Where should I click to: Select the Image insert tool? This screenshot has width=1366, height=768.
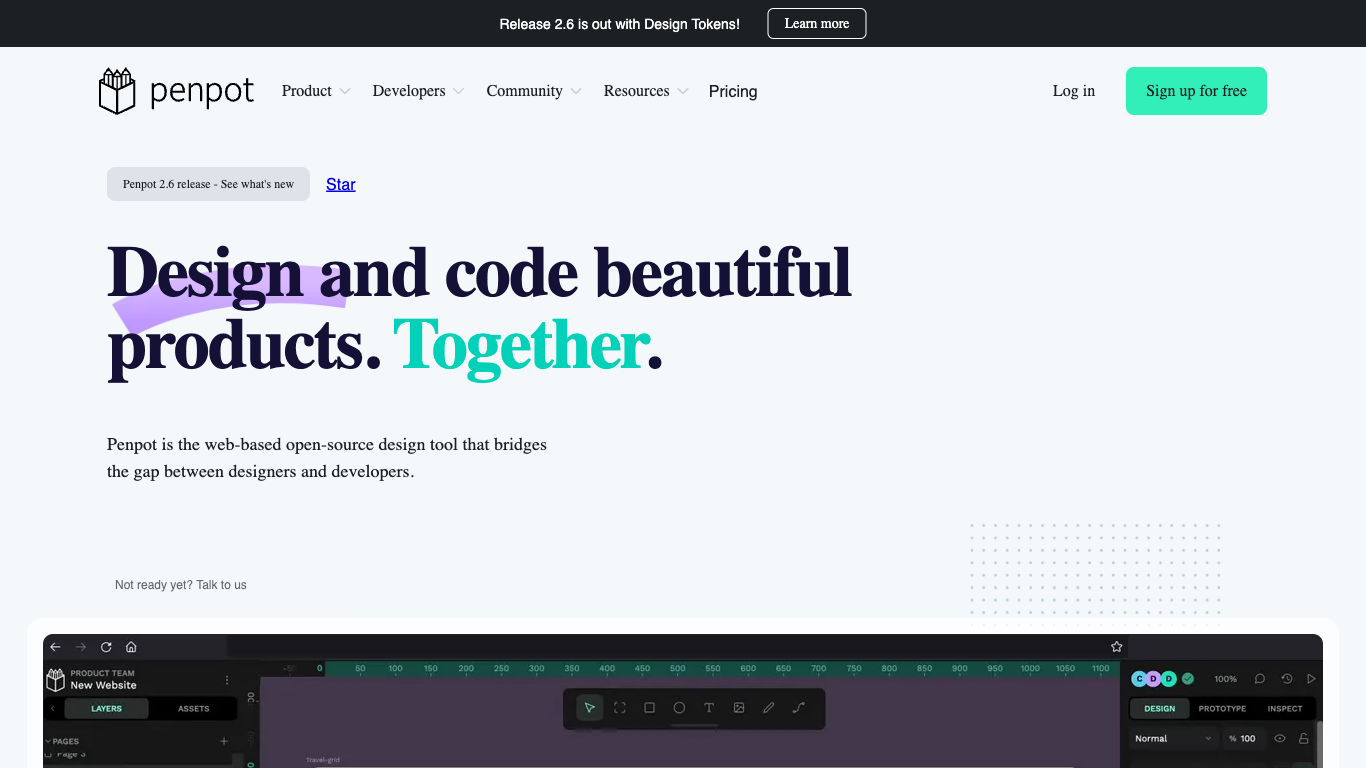739,708
